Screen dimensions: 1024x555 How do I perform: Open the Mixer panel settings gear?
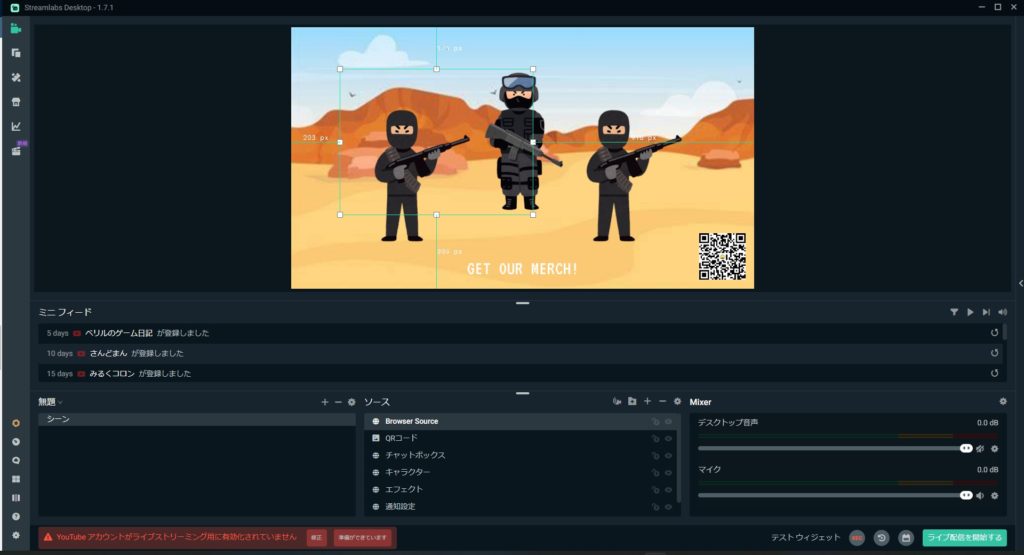(x=1003, y=401)
